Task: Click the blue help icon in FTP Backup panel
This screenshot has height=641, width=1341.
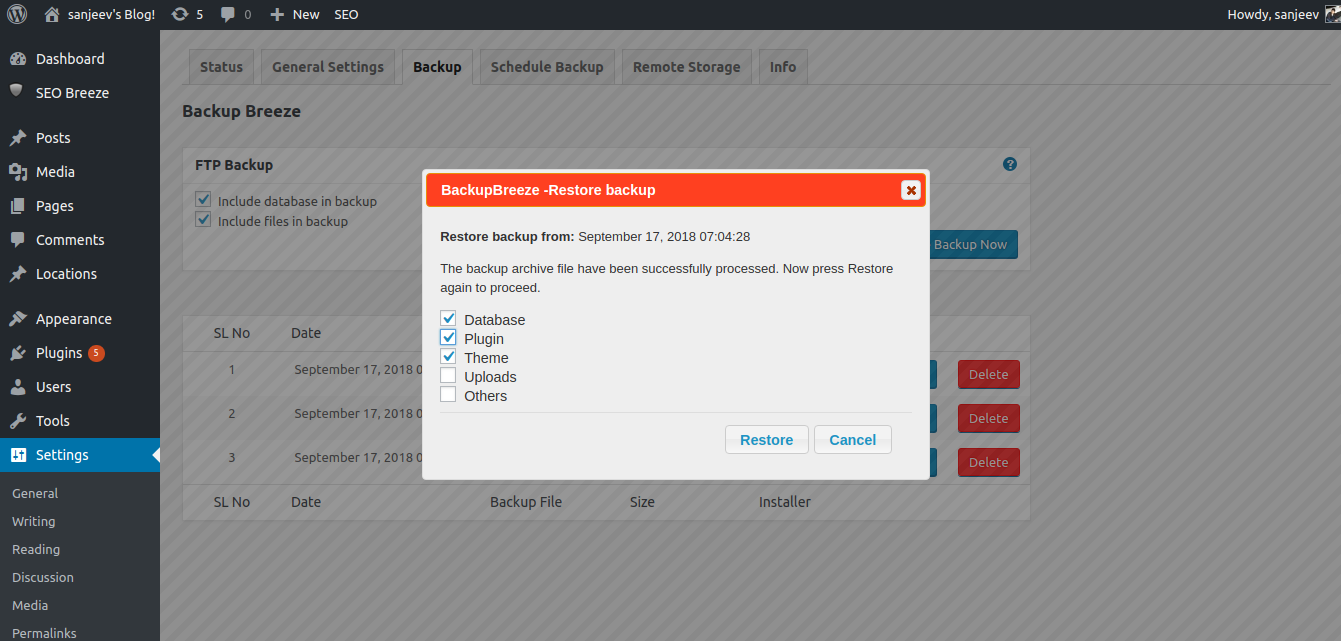Action: click(x=1010, y=164)
